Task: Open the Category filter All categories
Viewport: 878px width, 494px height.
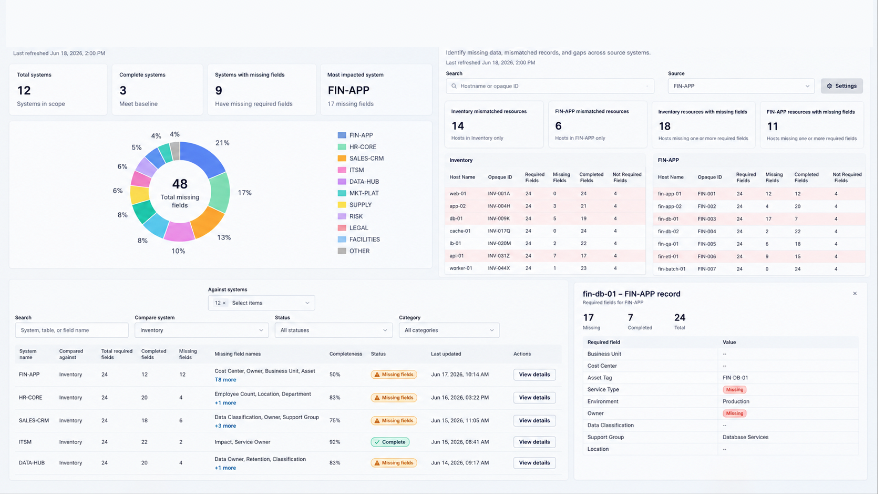Action: tap(449, 330)
